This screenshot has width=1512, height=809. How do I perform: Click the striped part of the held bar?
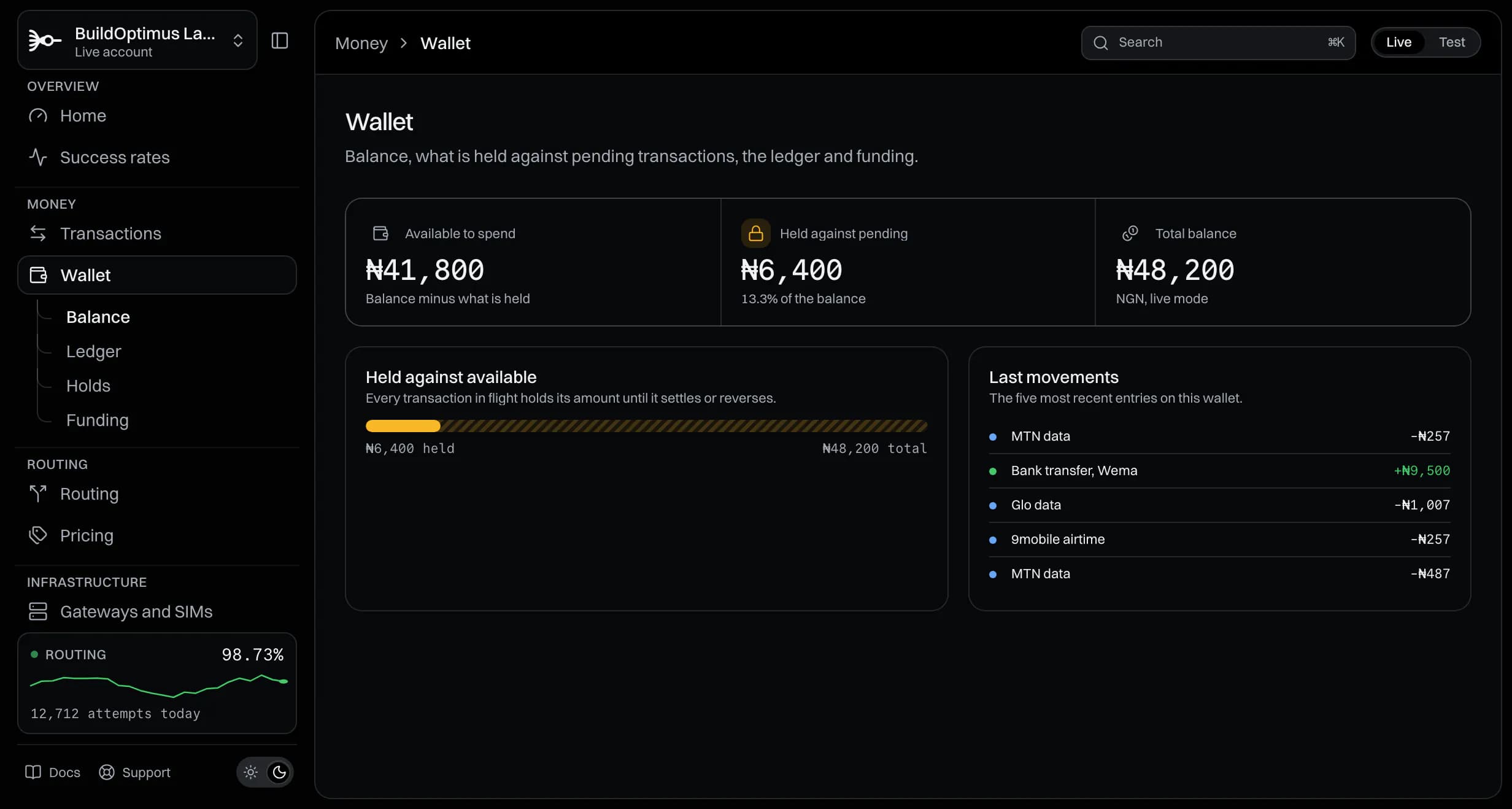pyautogui.click(x=684, y=426)
